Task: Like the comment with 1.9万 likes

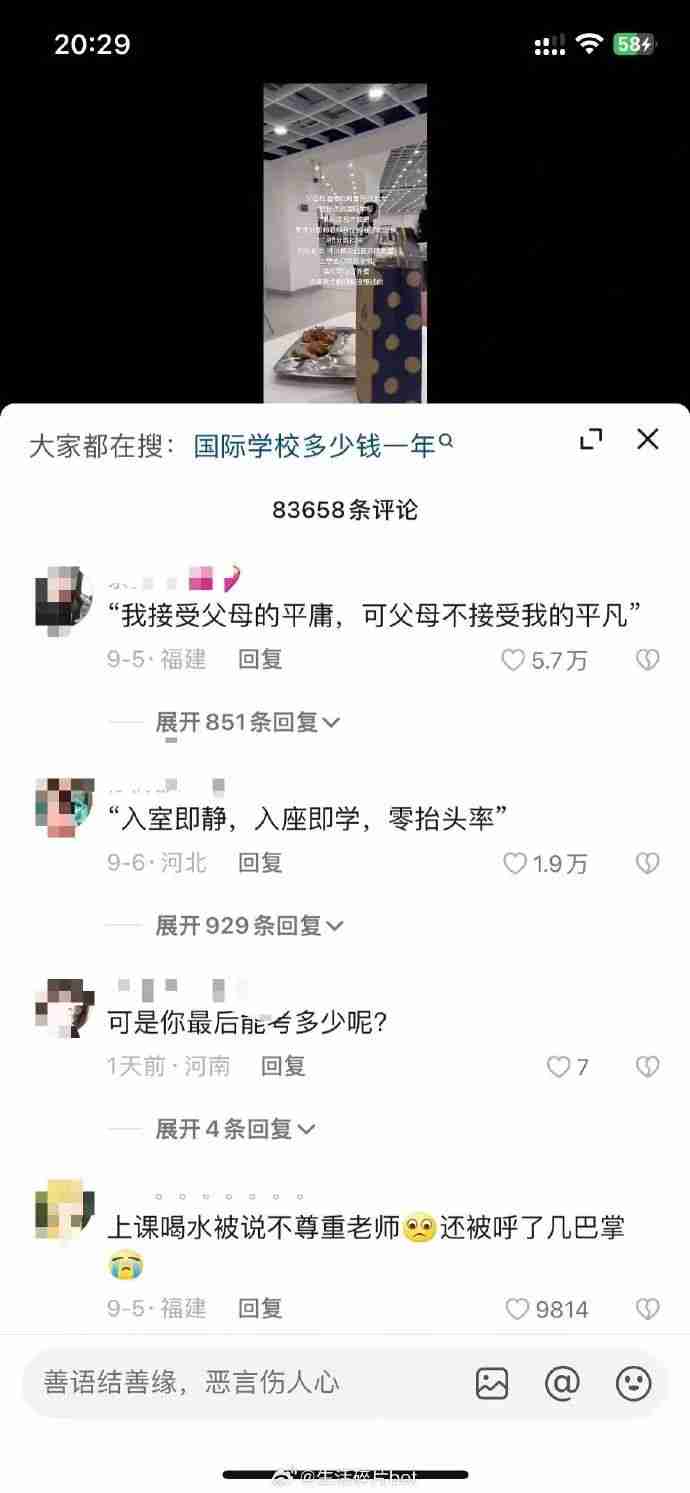Action: pos(514,863)
